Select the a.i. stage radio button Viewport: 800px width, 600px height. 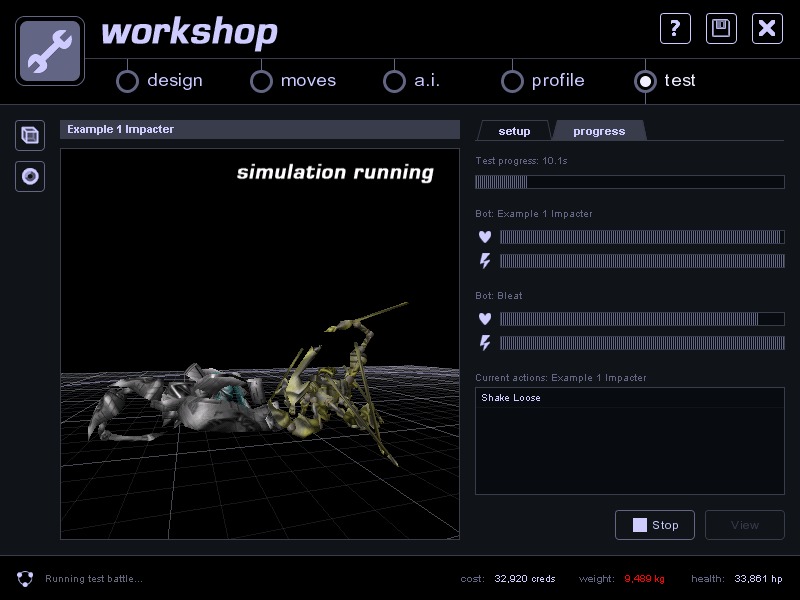[x=395, y=81]
